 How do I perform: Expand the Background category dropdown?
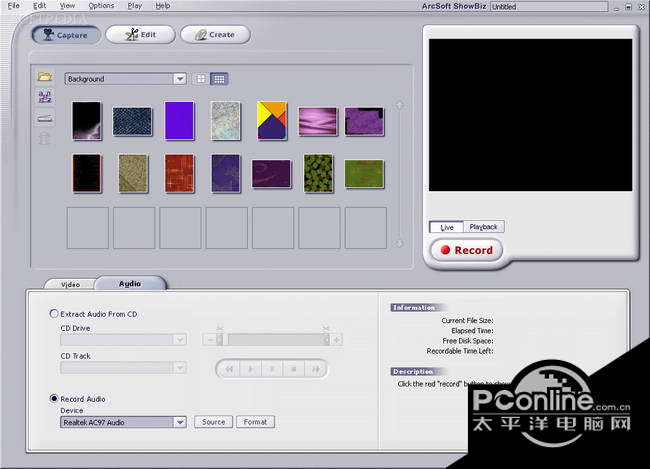click(180, 79)
